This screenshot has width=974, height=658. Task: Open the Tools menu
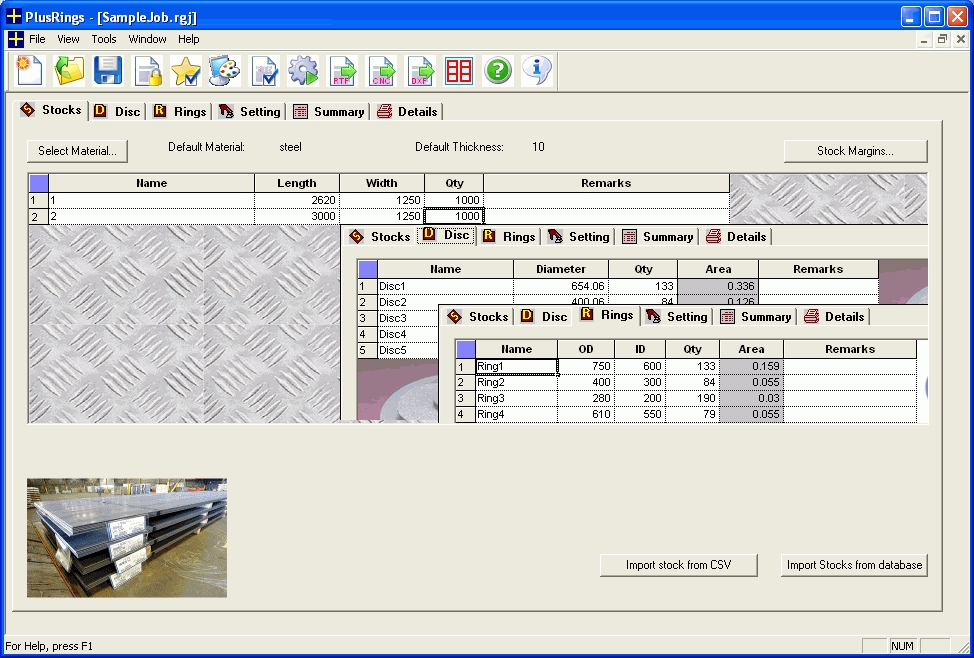[103, 39]
